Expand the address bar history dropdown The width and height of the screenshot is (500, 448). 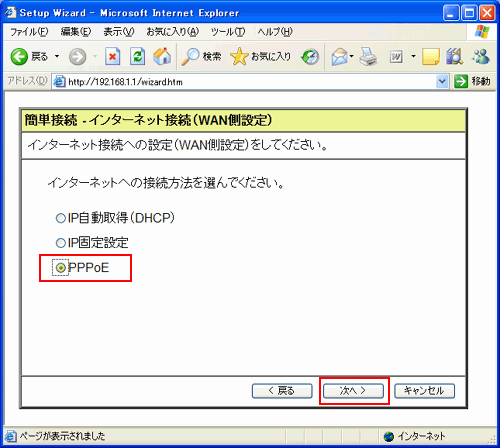tap(442, 81)
